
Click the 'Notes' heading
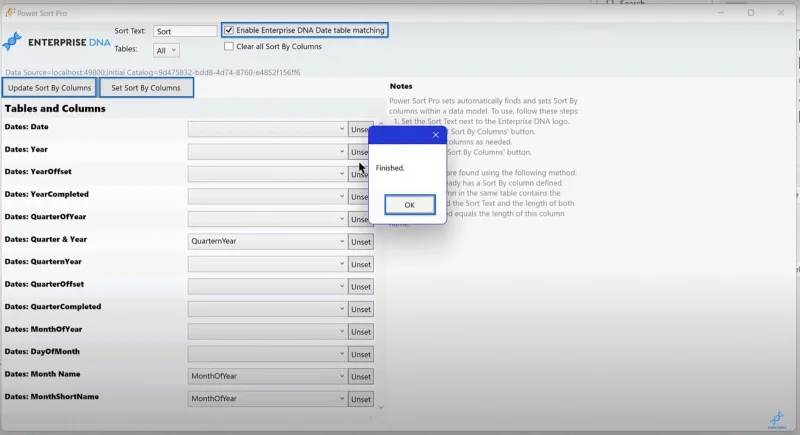(401, 86)
